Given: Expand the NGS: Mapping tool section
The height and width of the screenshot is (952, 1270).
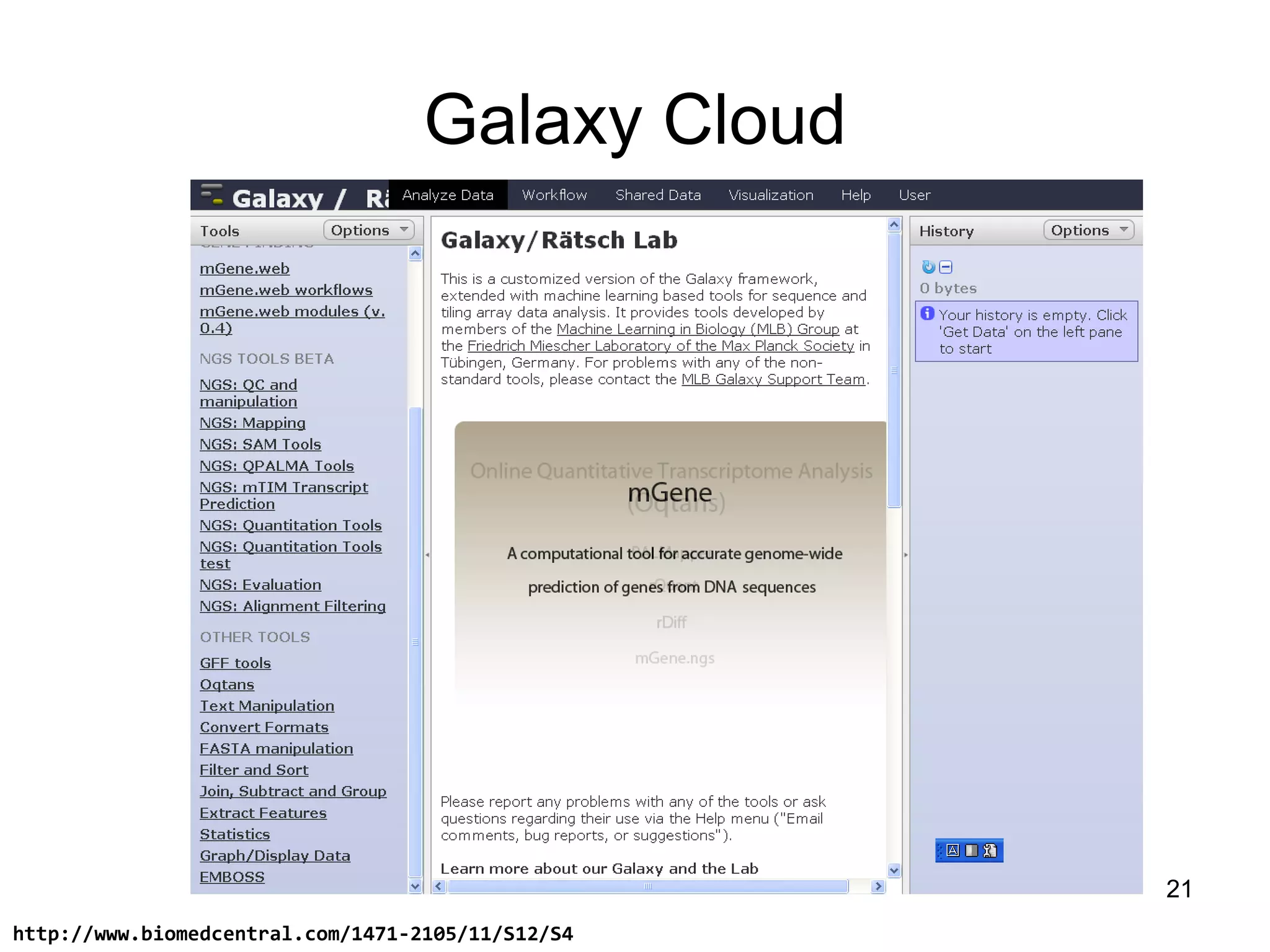Looking at the screenshot, I should click(x=252, y=423).
